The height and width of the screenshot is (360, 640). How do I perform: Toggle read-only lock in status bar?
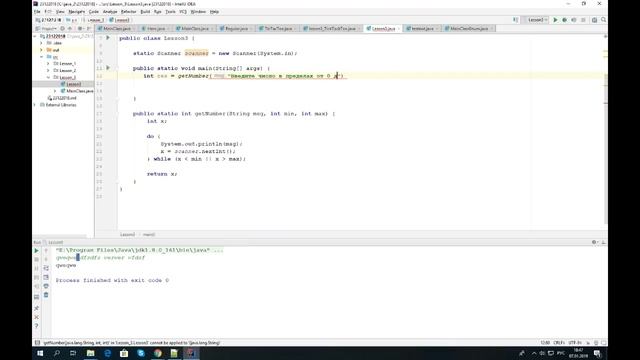click(588, 343)
